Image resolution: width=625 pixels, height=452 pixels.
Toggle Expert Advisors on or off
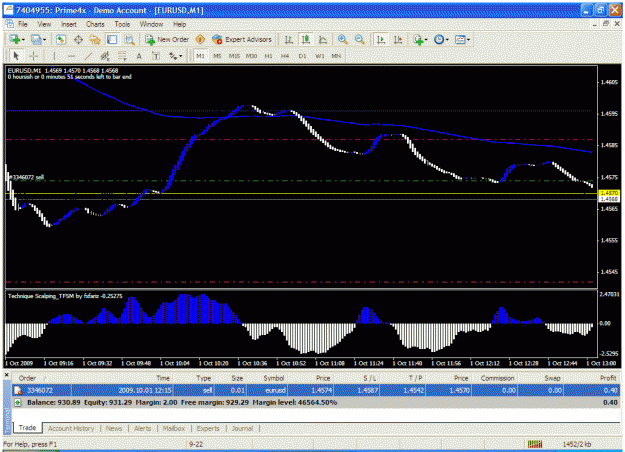pyautogui.click(x=242, y=39)
